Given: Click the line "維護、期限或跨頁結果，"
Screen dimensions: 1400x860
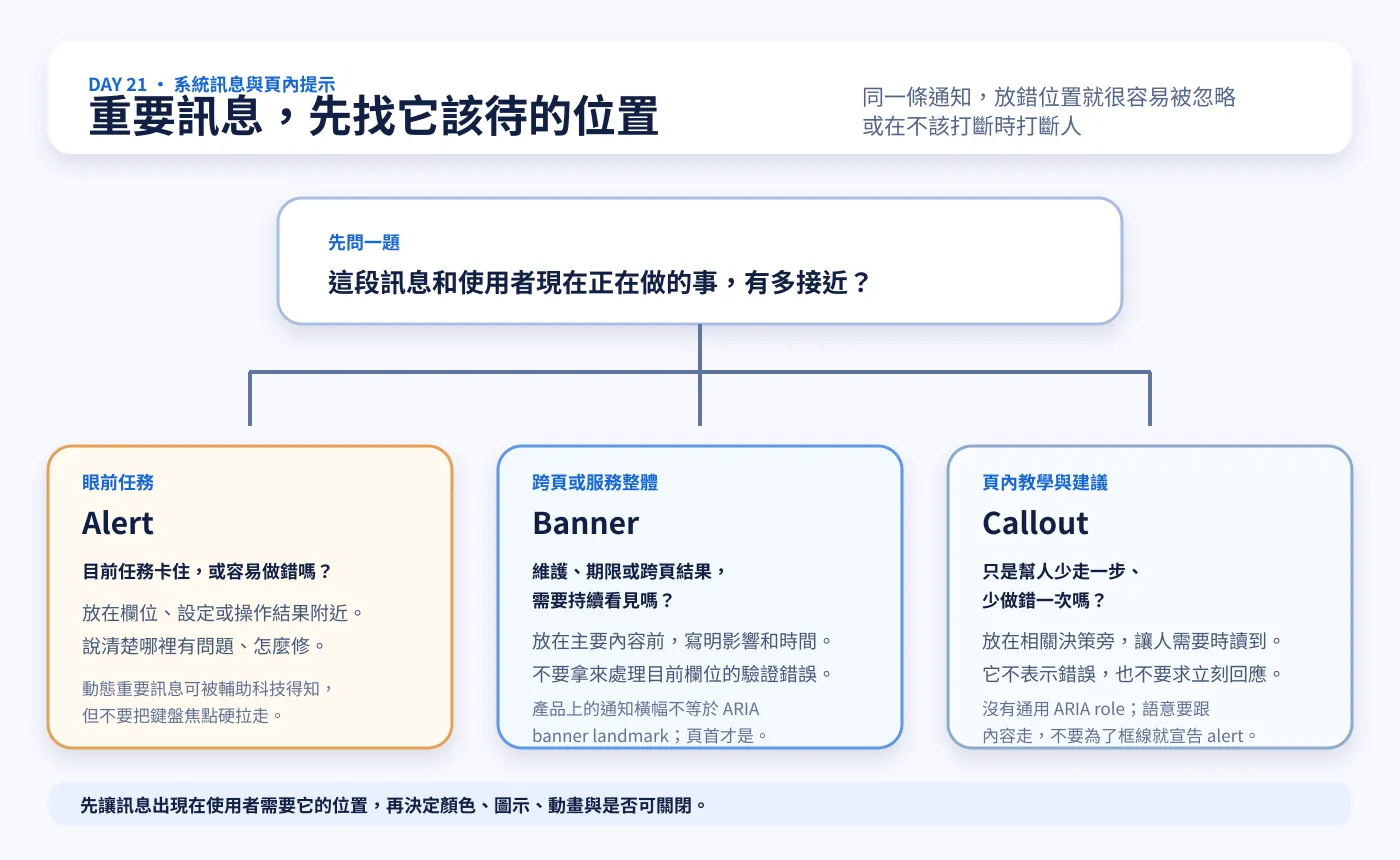Looking at the screenshot, I should click(x=628, y=572).
